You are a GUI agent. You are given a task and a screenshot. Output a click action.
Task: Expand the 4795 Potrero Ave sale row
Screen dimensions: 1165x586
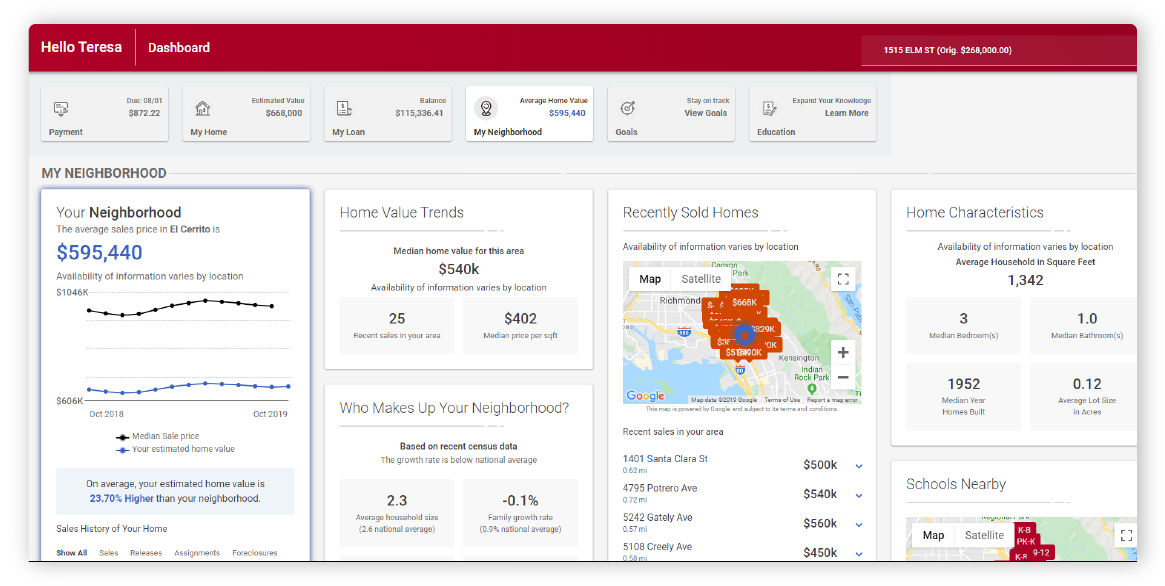pyautogui.click(x=859, y=495)
